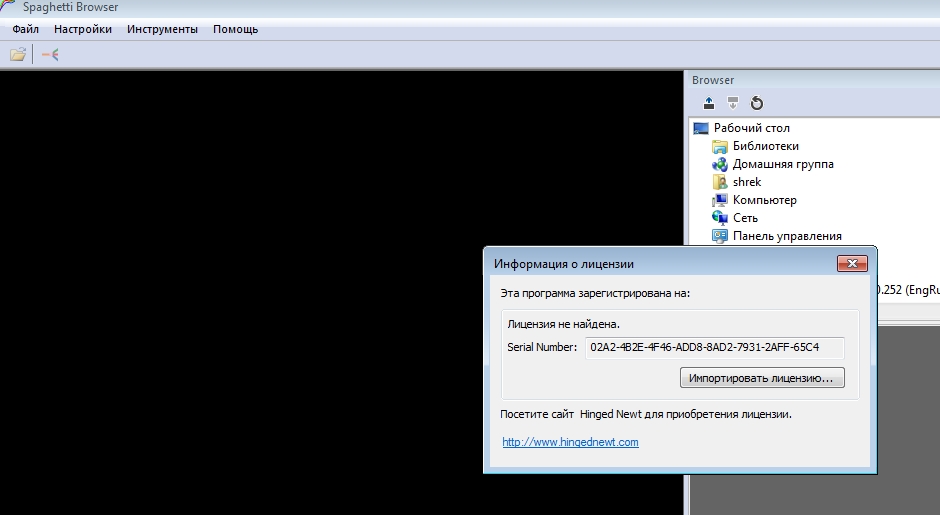Image resolution: width=940 pixels, height=515 pixels.
Task: Open the Инструменты menu
Action: pos(162,29)
